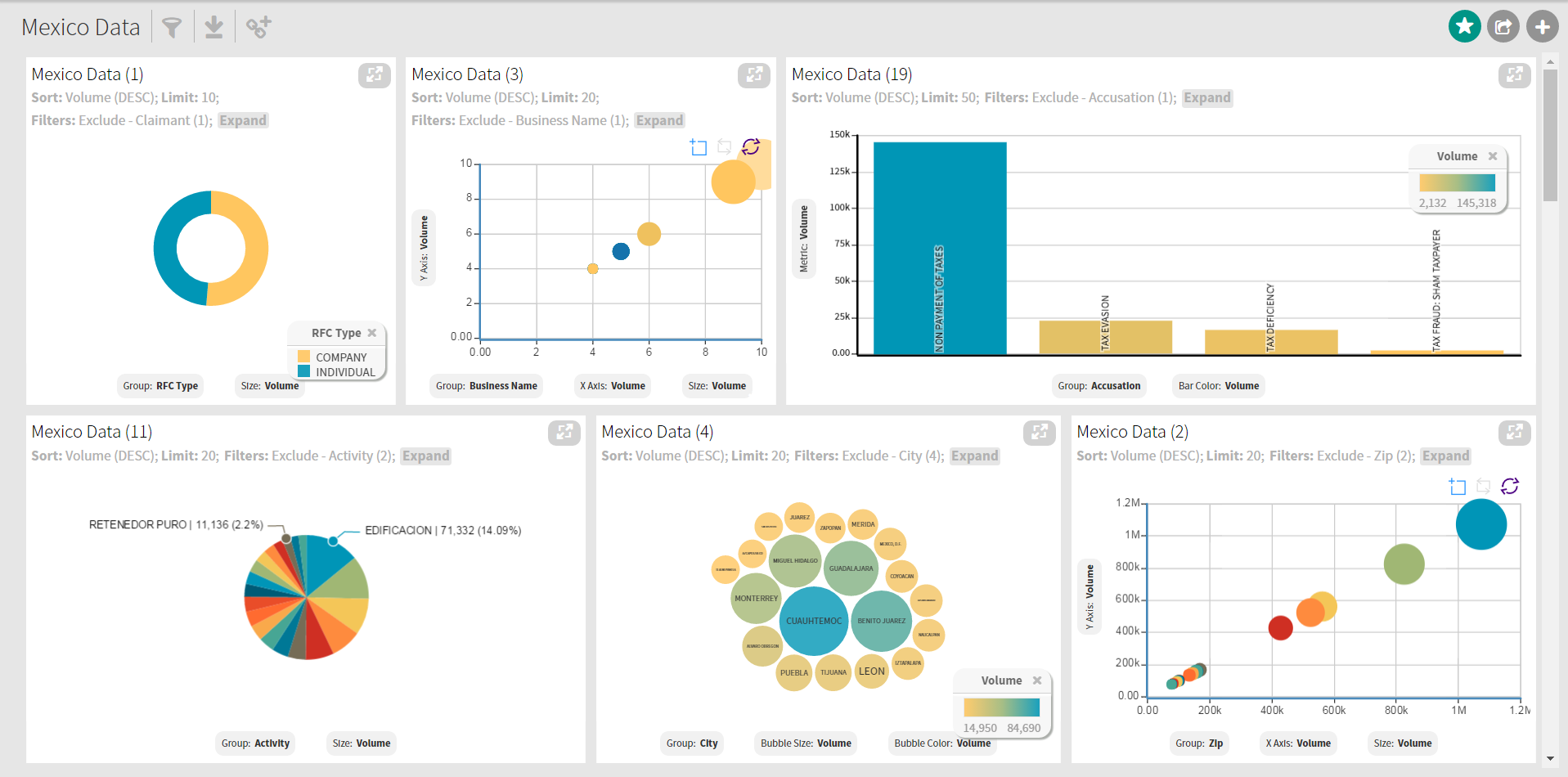Open Size: Volume selector in Mexico Data (11)
The width and height of the screenshot is (1568, 777).
(362, 743)
